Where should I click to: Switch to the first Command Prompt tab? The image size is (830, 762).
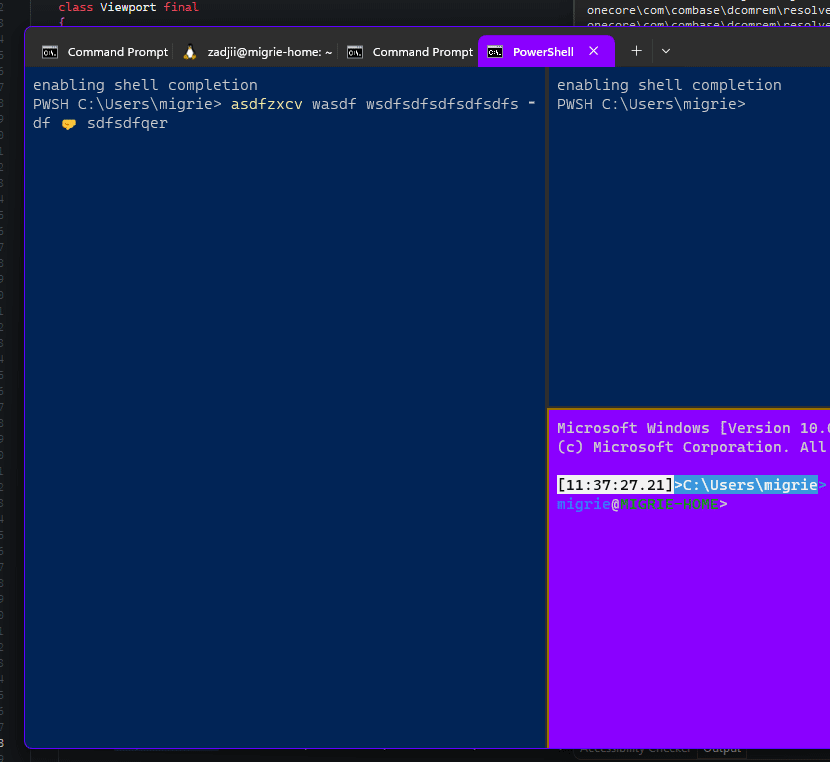(x=105, y=52)
